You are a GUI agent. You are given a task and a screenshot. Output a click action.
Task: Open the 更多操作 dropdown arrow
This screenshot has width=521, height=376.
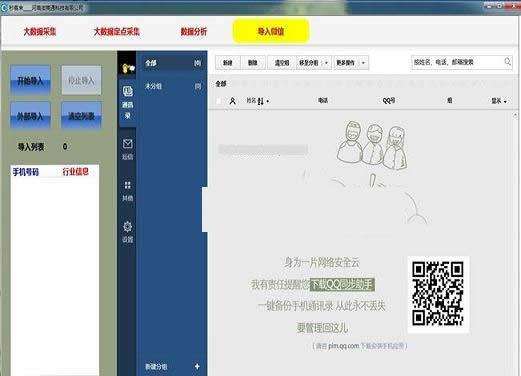tap(364, 63)
